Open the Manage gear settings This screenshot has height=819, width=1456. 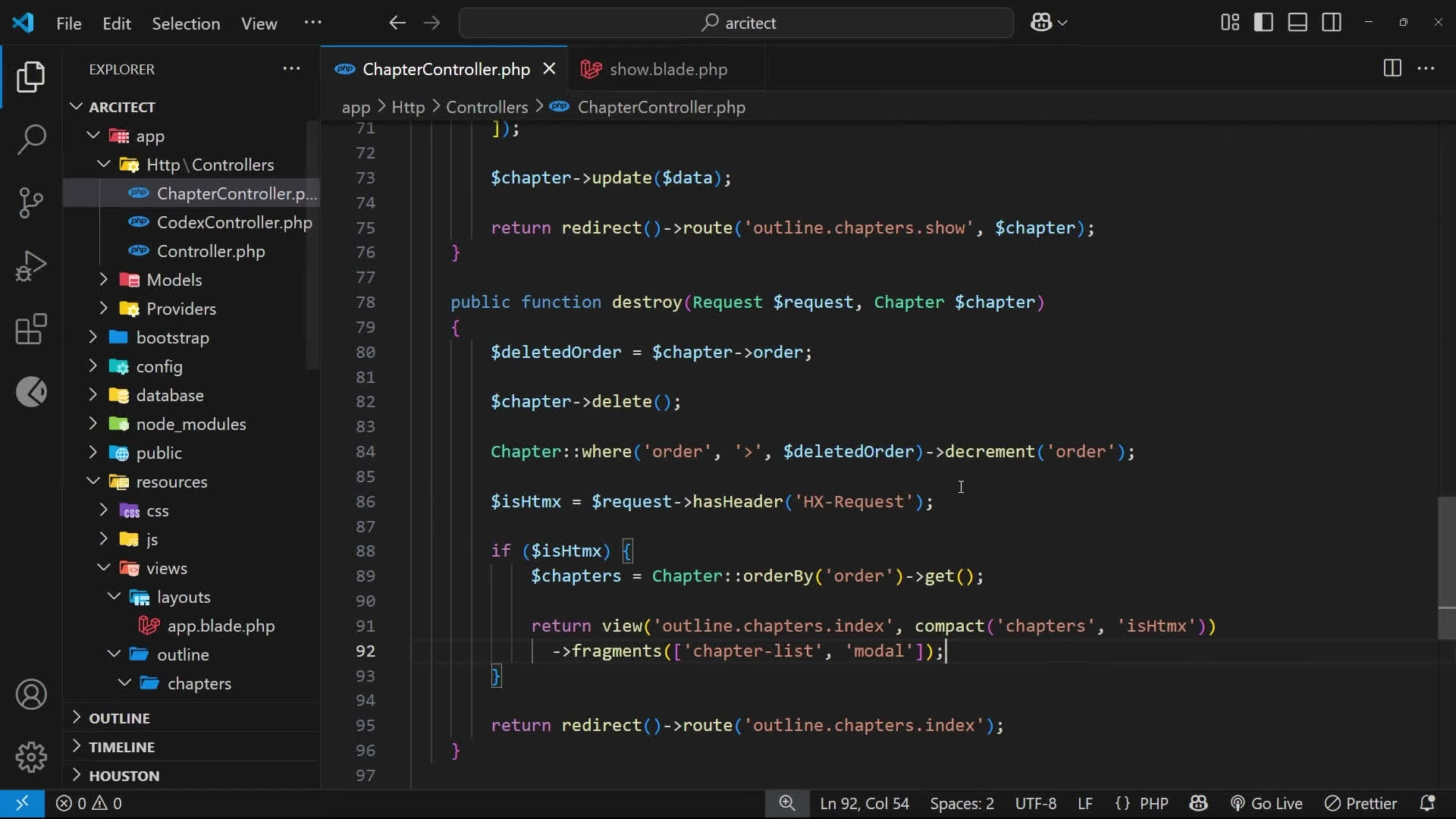(31, 757)
